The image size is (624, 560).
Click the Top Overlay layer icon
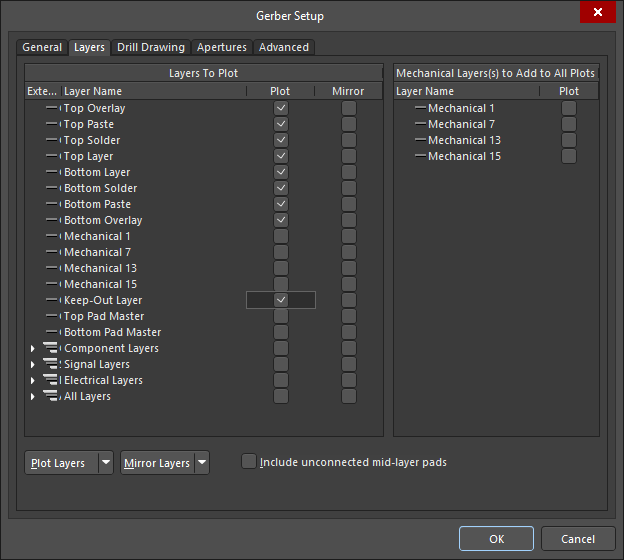52,108
